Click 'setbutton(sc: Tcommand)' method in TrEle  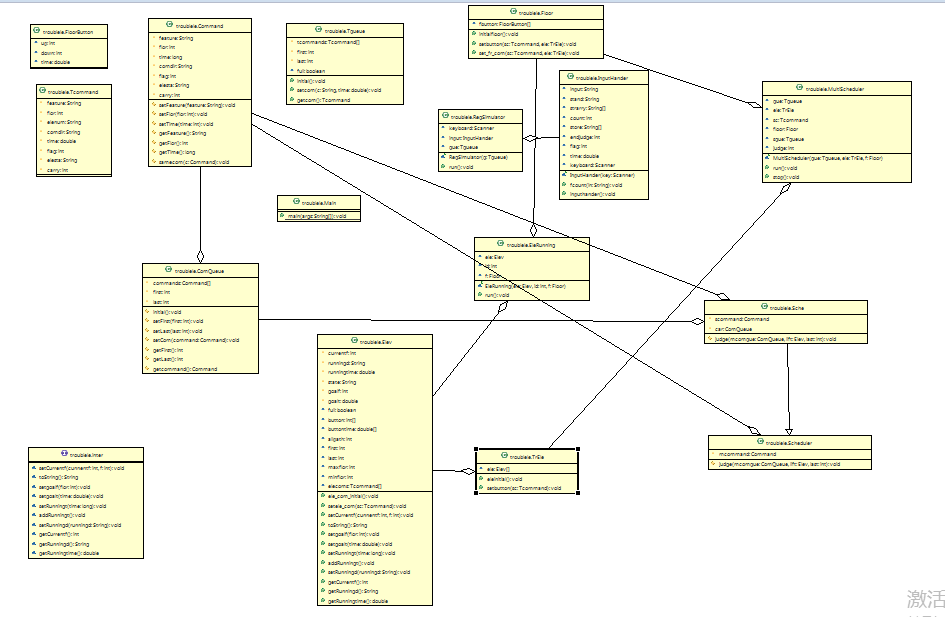[x=524, y=488]
